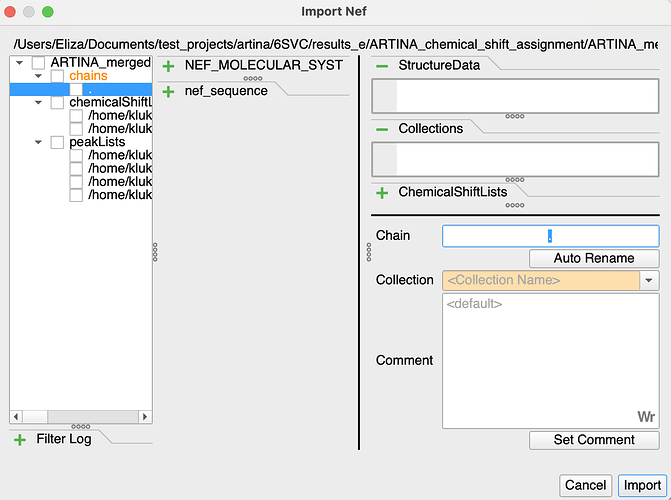This screenshot has height=500, width=671.
Task: Enable the peakLists checkbox
Action: pos(57,143)
